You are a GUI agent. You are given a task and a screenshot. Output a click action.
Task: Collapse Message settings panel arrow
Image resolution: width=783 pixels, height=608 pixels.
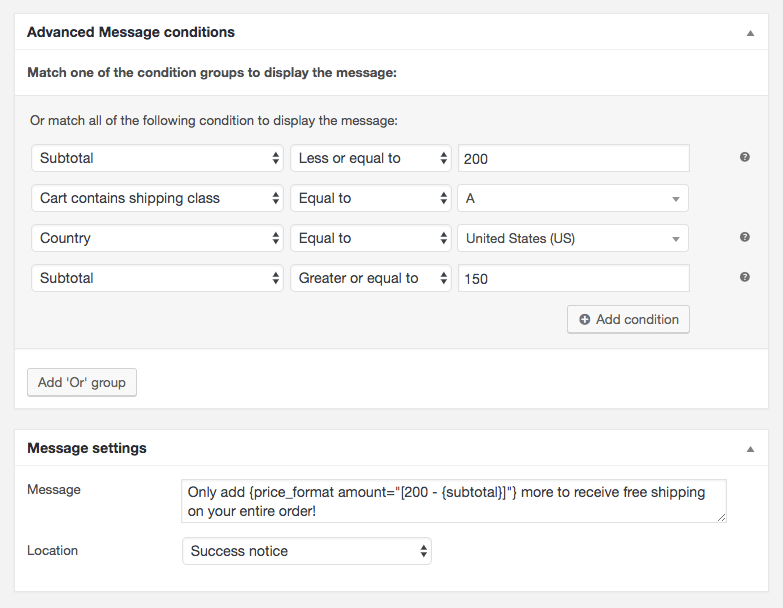point(750,449)
